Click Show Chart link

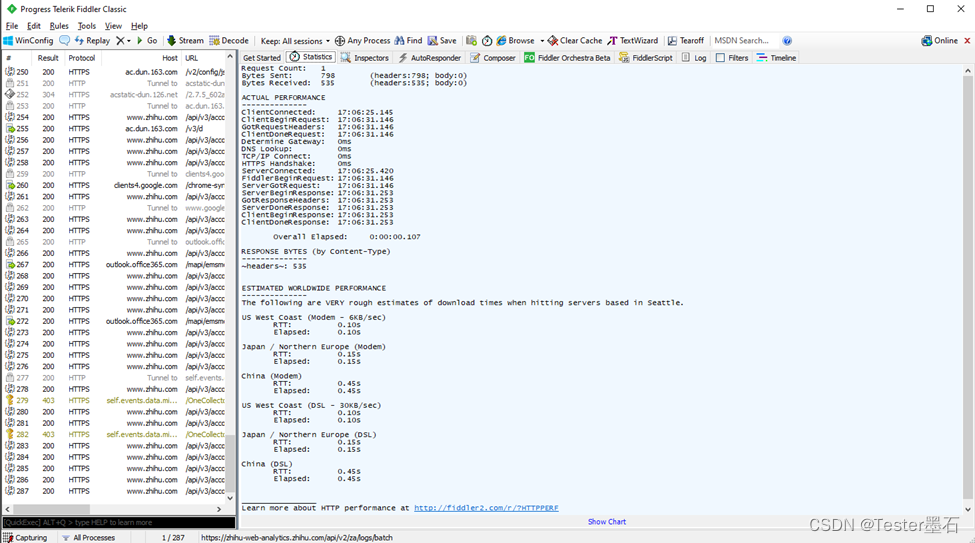point(607,522)
